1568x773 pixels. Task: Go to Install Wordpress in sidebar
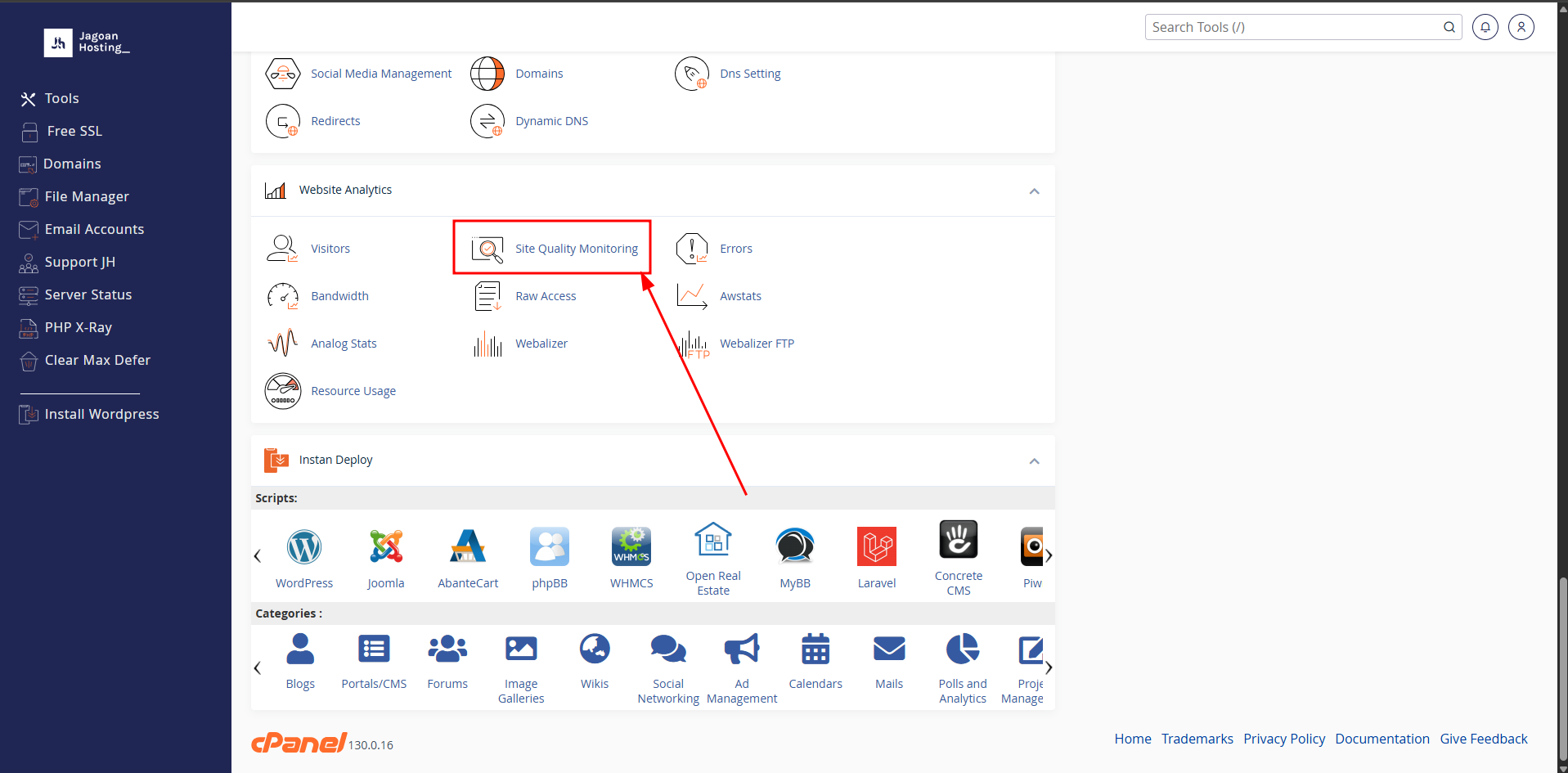[101, 414]
